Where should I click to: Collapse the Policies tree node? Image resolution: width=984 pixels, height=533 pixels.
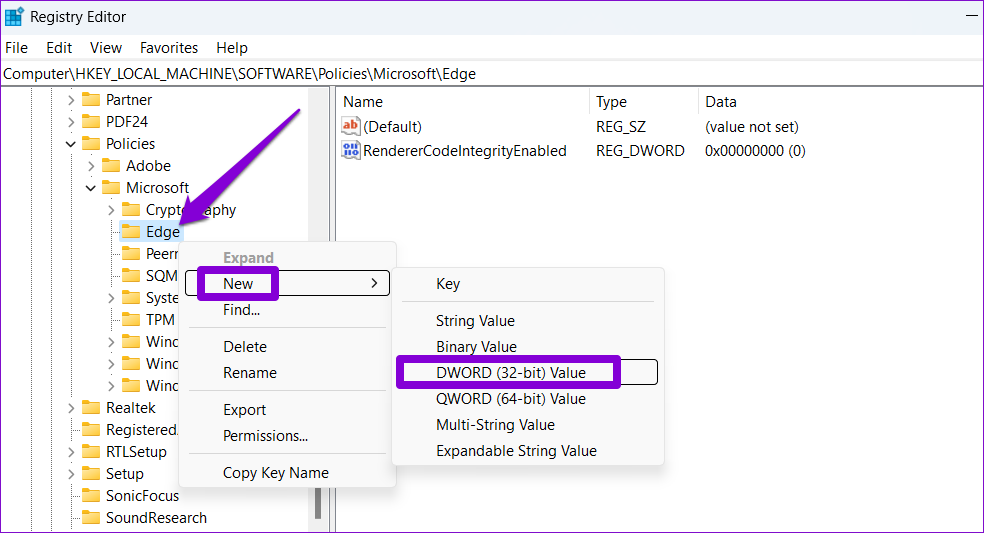[71, 144]
